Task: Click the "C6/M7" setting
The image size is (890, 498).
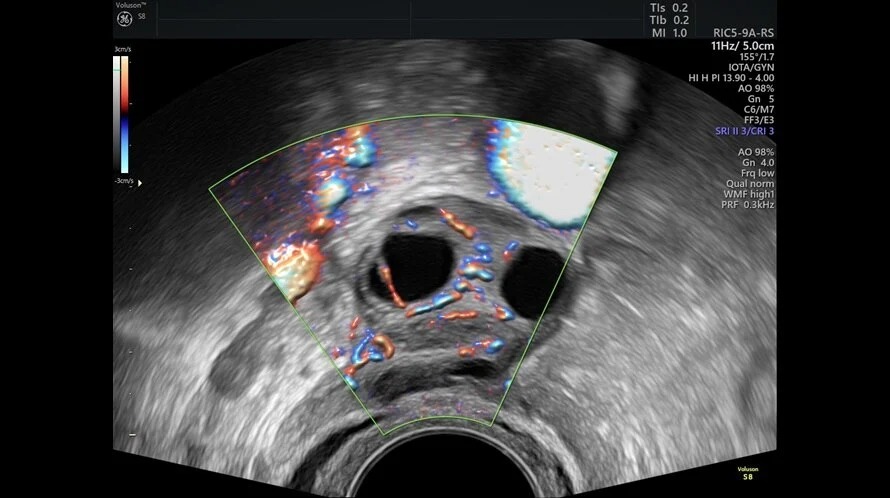Action: click(x=759, y=110)
